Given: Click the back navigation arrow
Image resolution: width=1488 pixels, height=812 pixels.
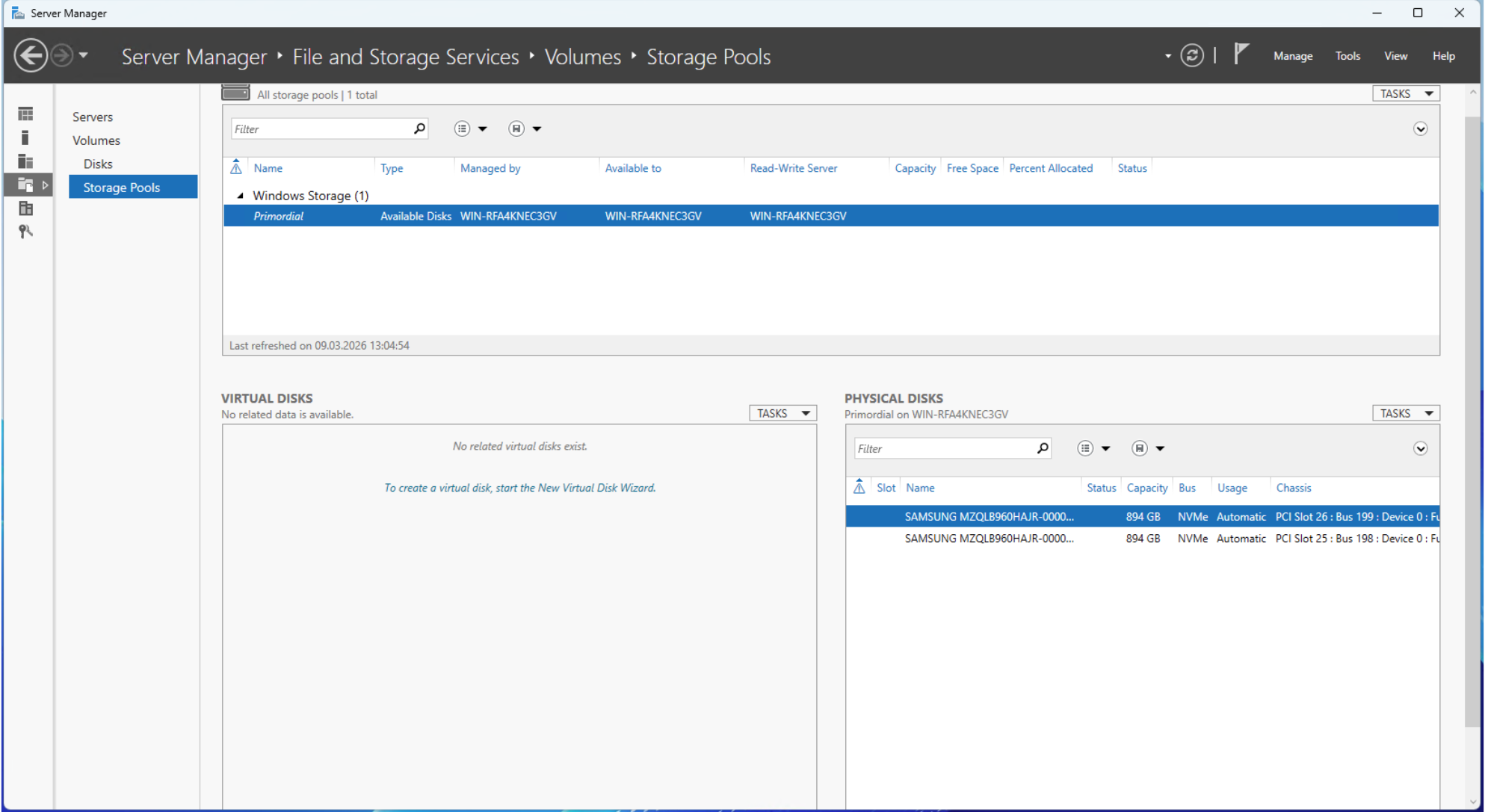Looking at the screenshot, I should tap(31, 56).
